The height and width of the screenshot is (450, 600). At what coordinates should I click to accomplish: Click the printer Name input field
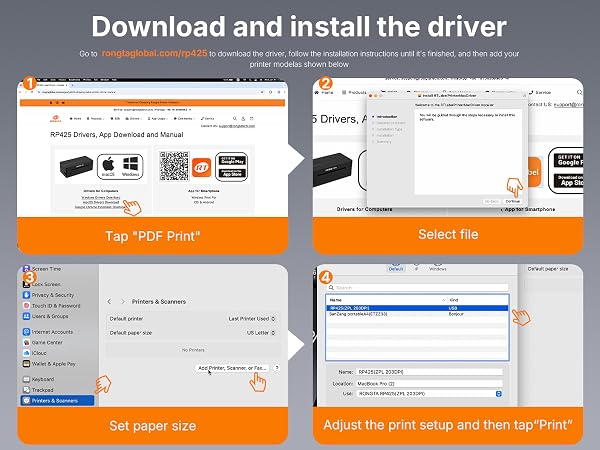tap(429, 372)
